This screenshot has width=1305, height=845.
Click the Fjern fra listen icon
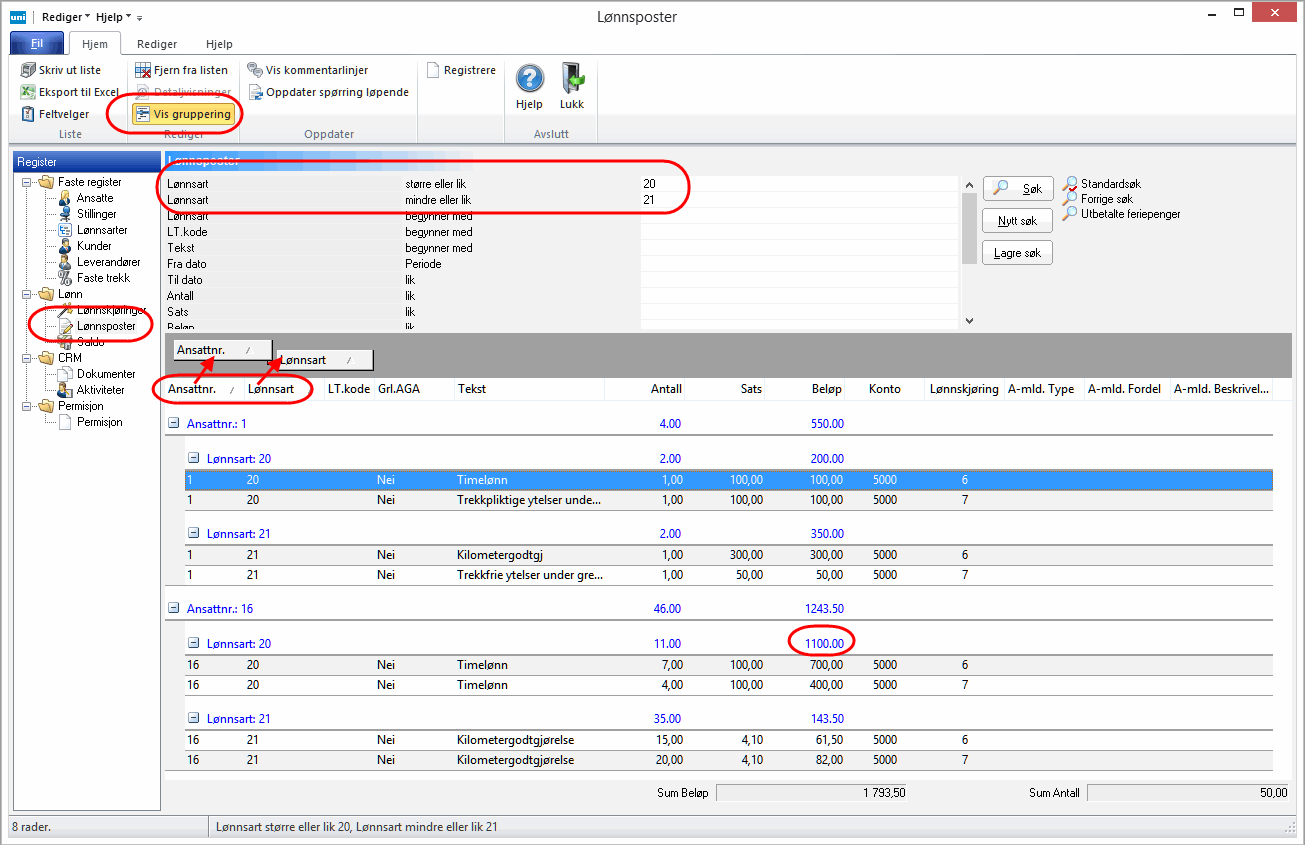[x=143, y=70]
